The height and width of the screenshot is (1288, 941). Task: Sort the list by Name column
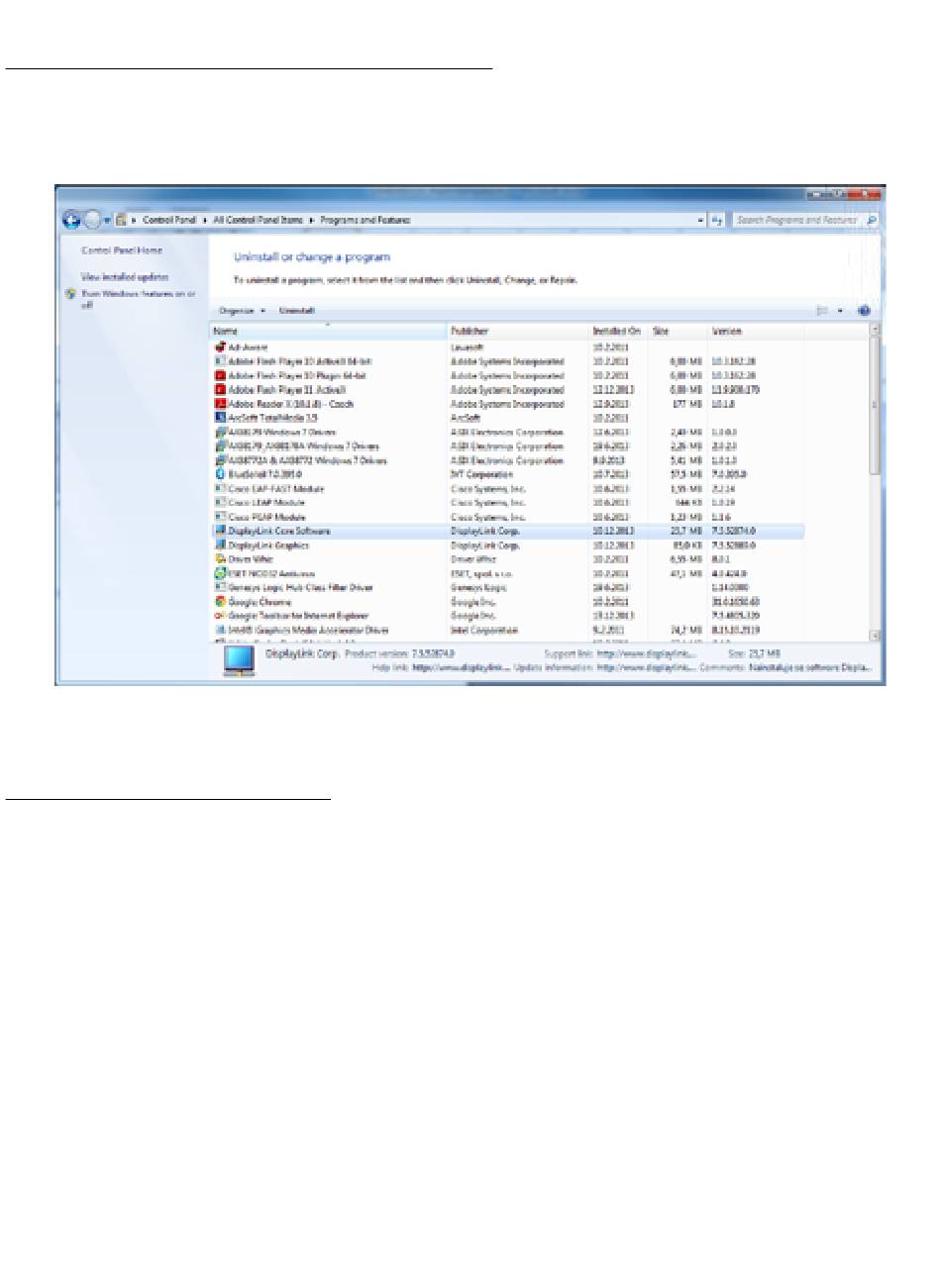[328, 331]
